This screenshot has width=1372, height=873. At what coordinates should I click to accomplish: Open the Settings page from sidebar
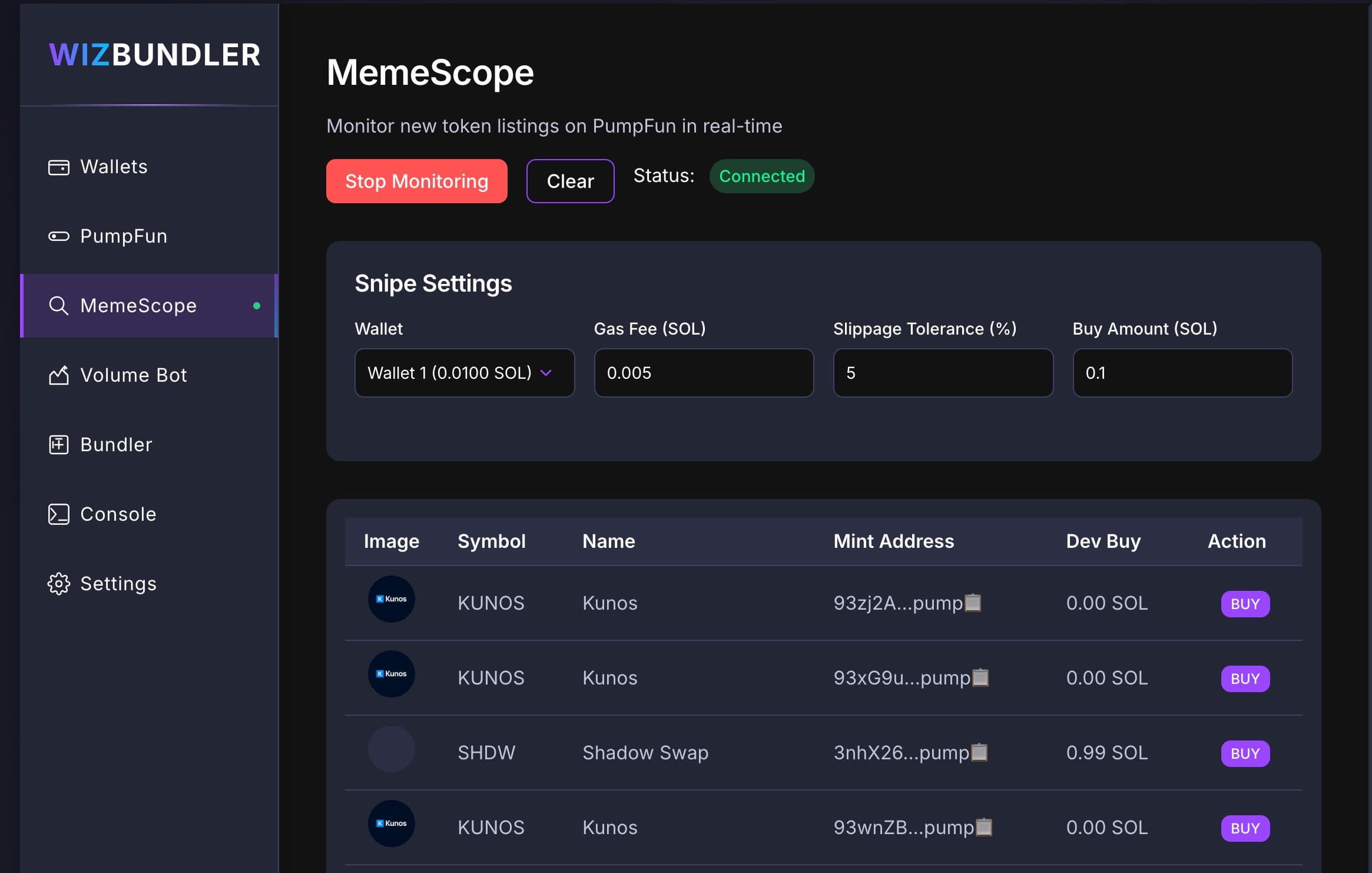(x=149, y=584)
